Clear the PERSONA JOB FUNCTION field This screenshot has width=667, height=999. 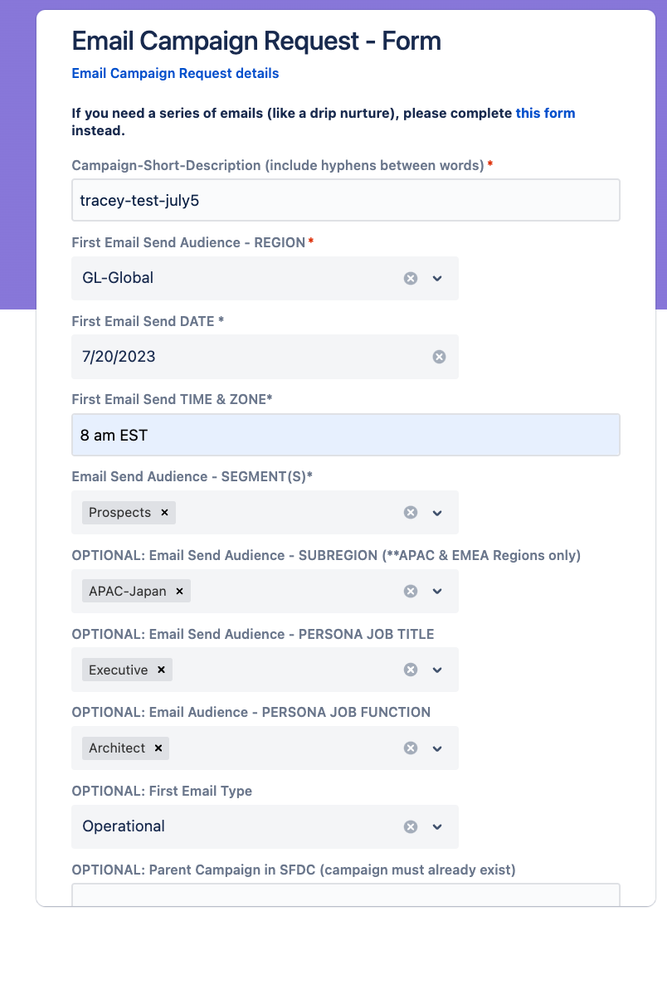click(x=410, y=748)
